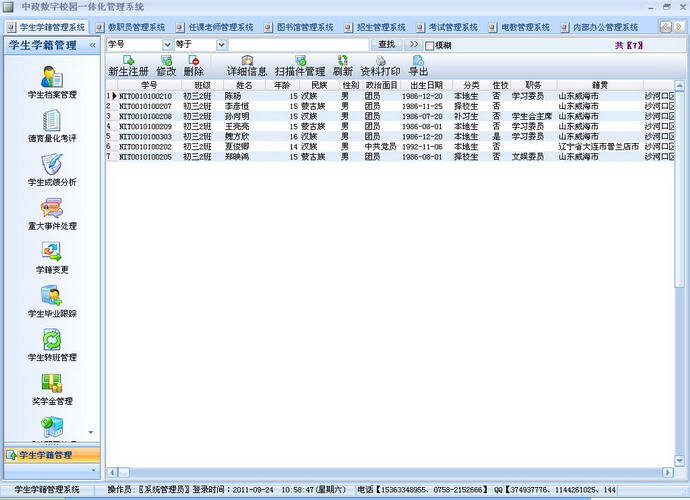Viewport: 690px width, 500px height.
Task: Click the search value input field
Action: 298,45
